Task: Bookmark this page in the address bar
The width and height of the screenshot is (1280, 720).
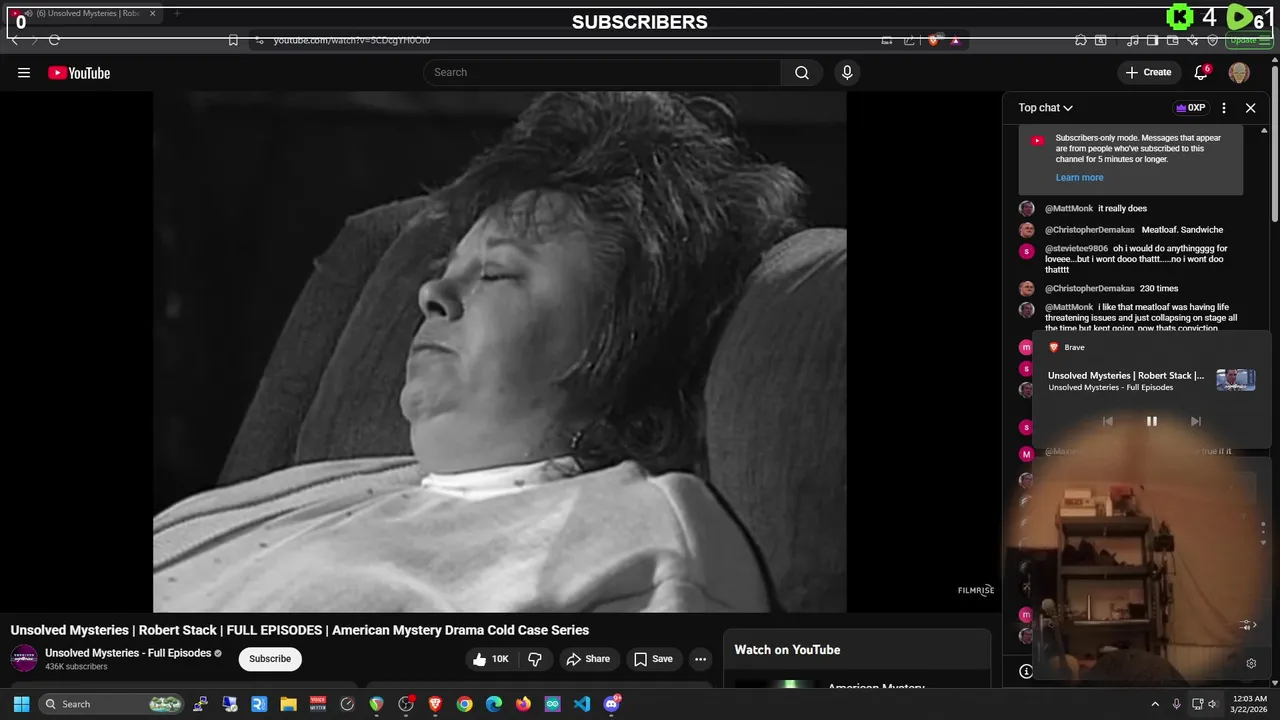Action: pos(233,40)
